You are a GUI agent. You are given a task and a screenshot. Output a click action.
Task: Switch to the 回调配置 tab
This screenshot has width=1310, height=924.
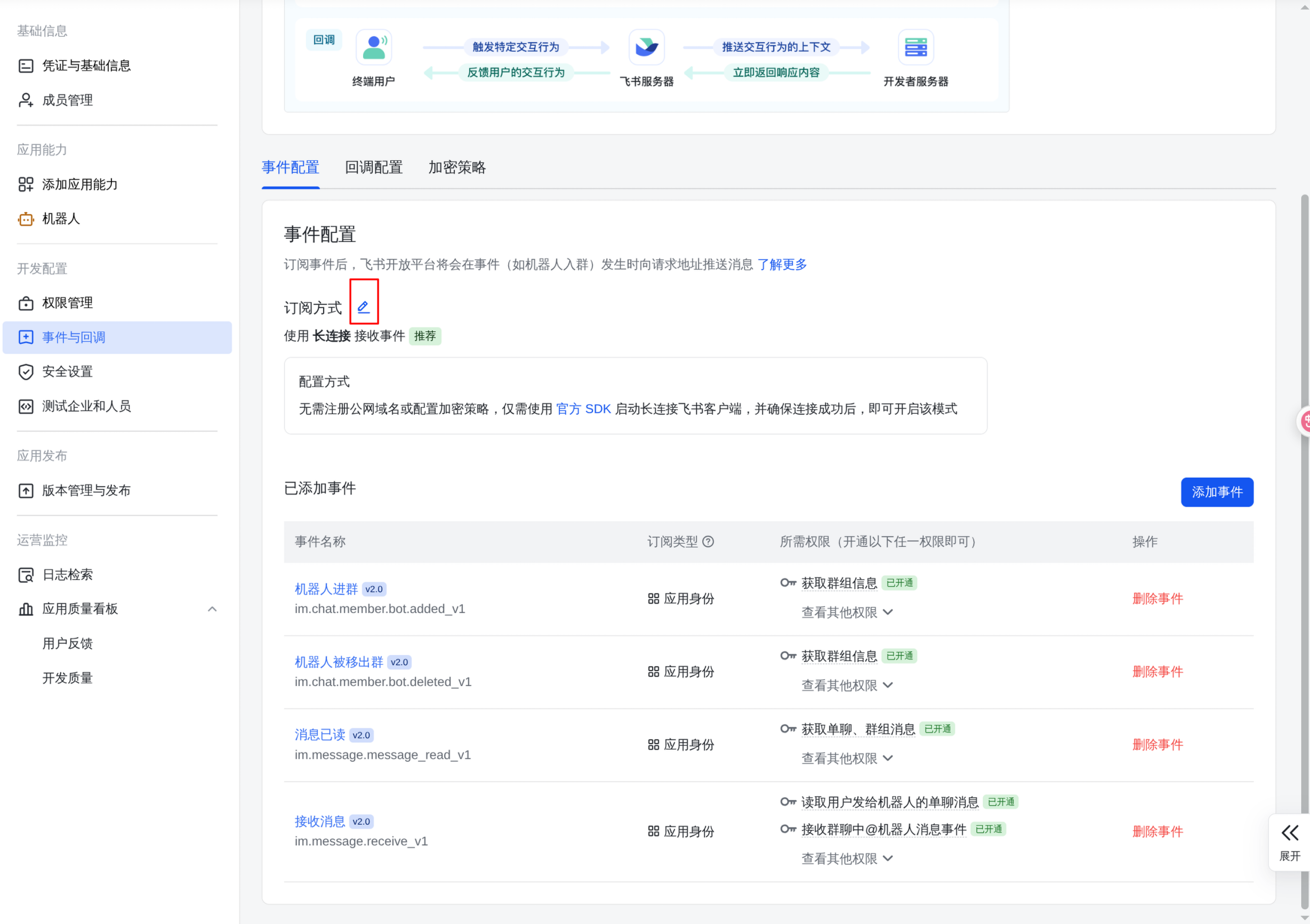coord(374,167)
